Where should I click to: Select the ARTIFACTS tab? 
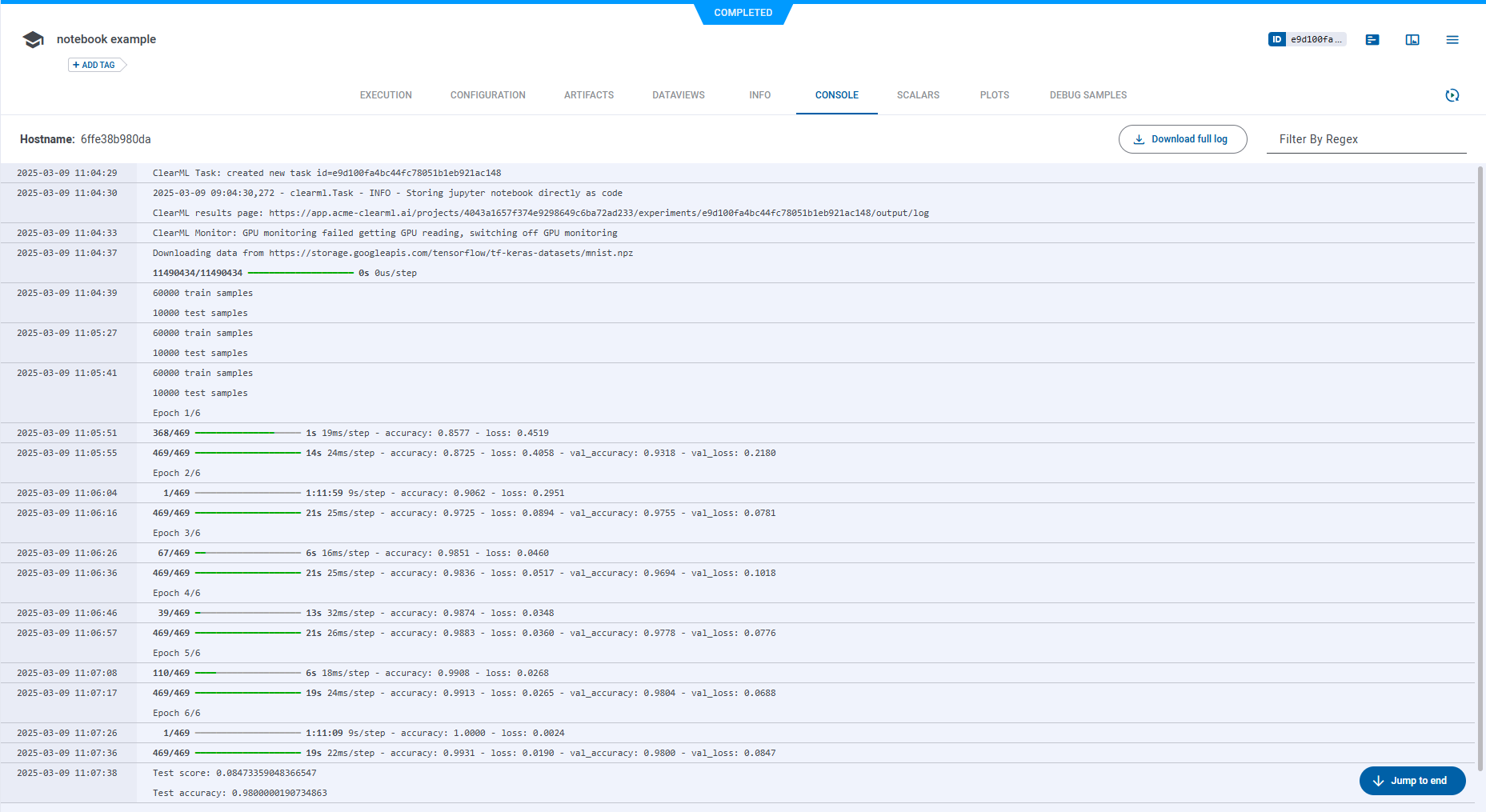point(588,94)
